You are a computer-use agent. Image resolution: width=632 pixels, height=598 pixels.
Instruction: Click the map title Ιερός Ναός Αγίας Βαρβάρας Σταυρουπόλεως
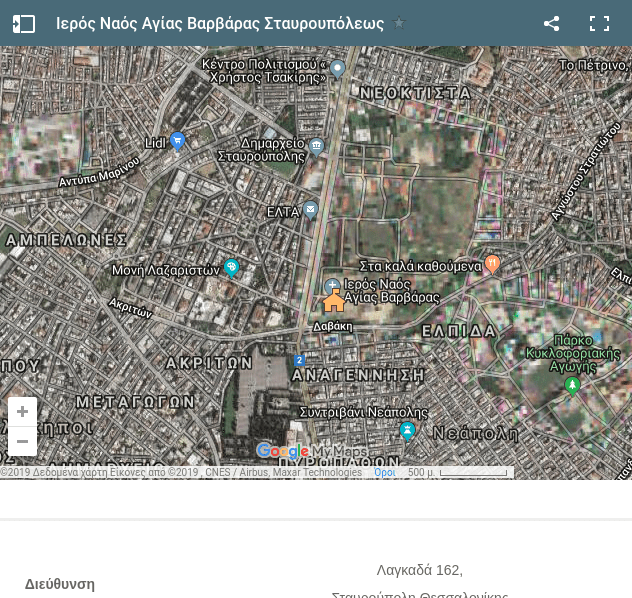click(x=220, y=24)
